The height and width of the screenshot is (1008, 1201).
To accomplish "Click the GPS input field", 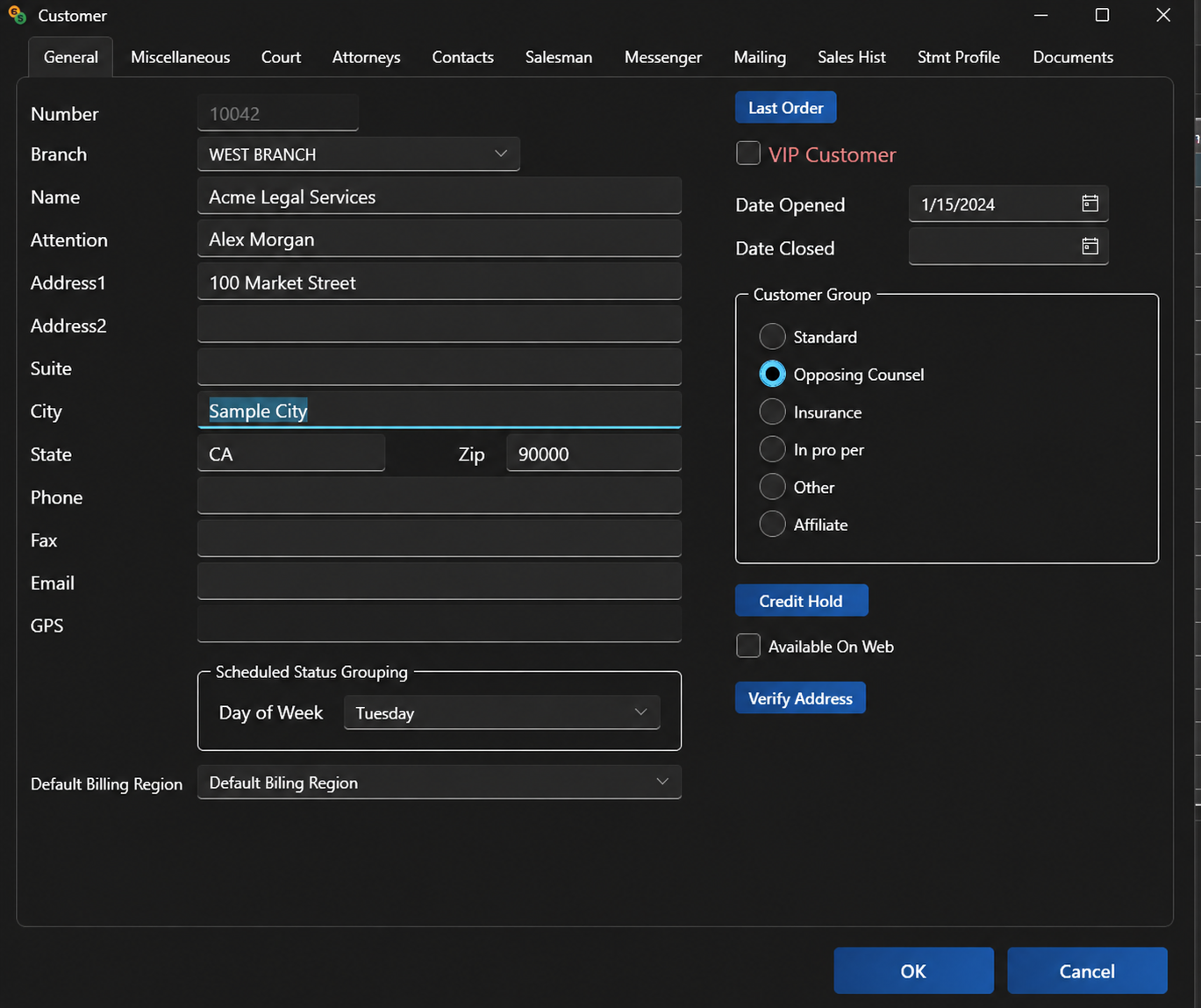I will click(440, 625).
